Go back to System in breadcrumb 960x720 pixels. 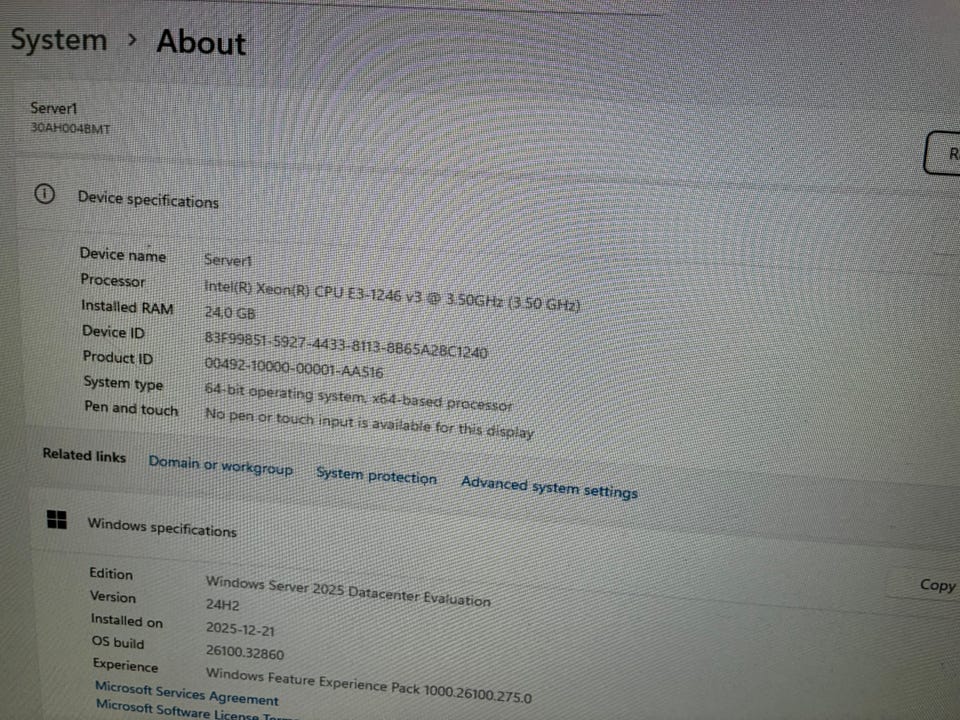59,40
